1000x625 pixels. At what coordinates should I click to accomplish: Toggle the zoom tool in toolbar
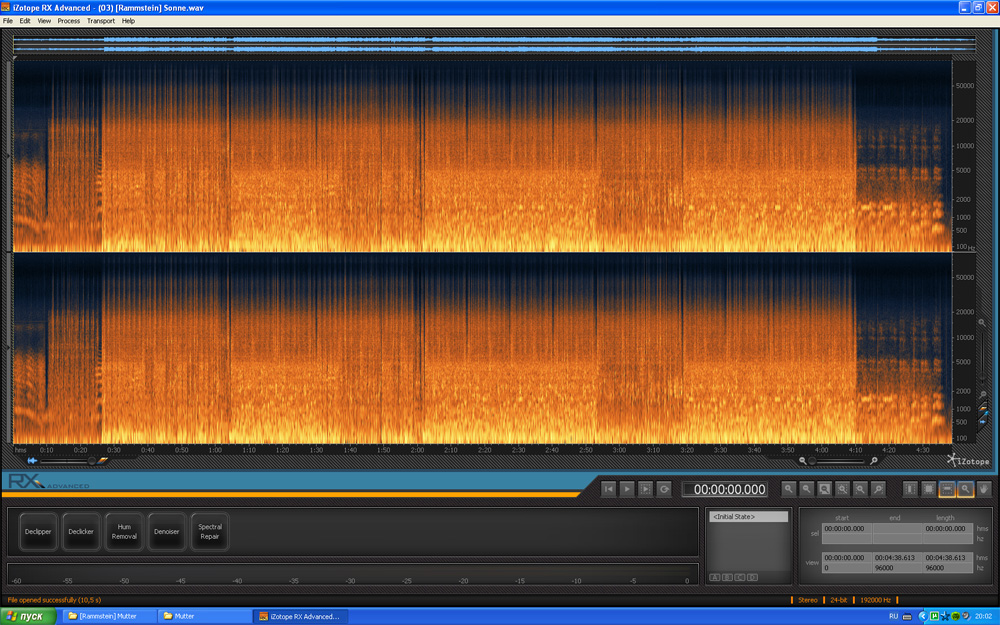pyautogui.click(x=965, y=489)
